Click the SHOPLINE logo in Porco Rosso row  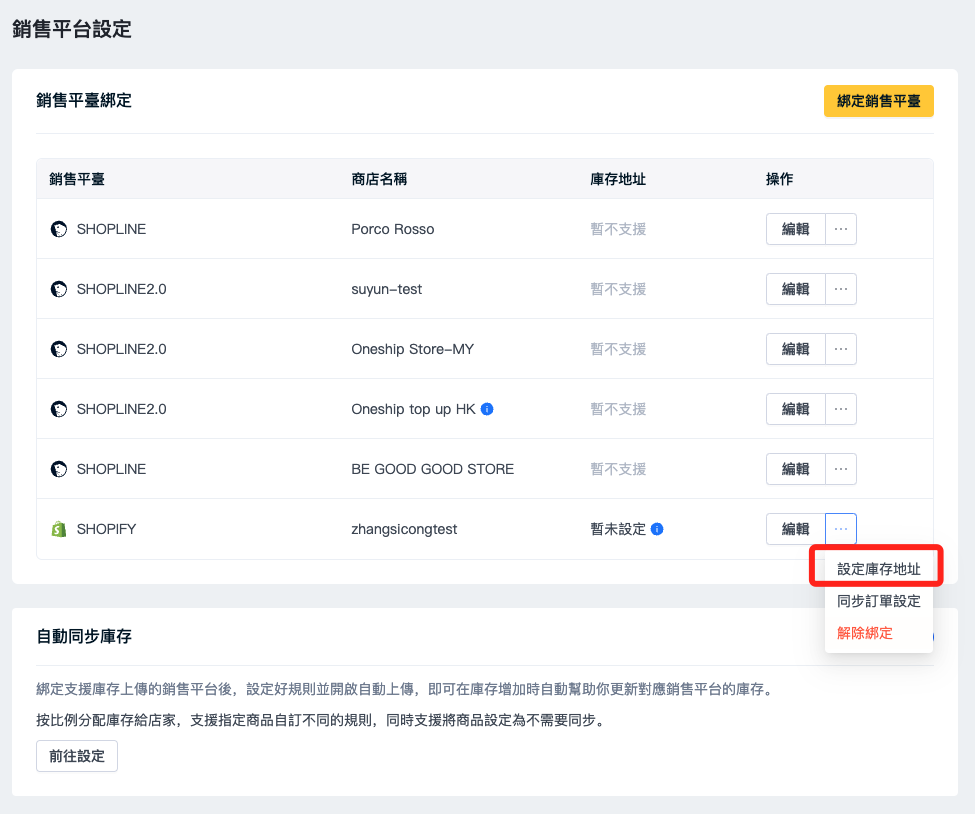point(58,229)
